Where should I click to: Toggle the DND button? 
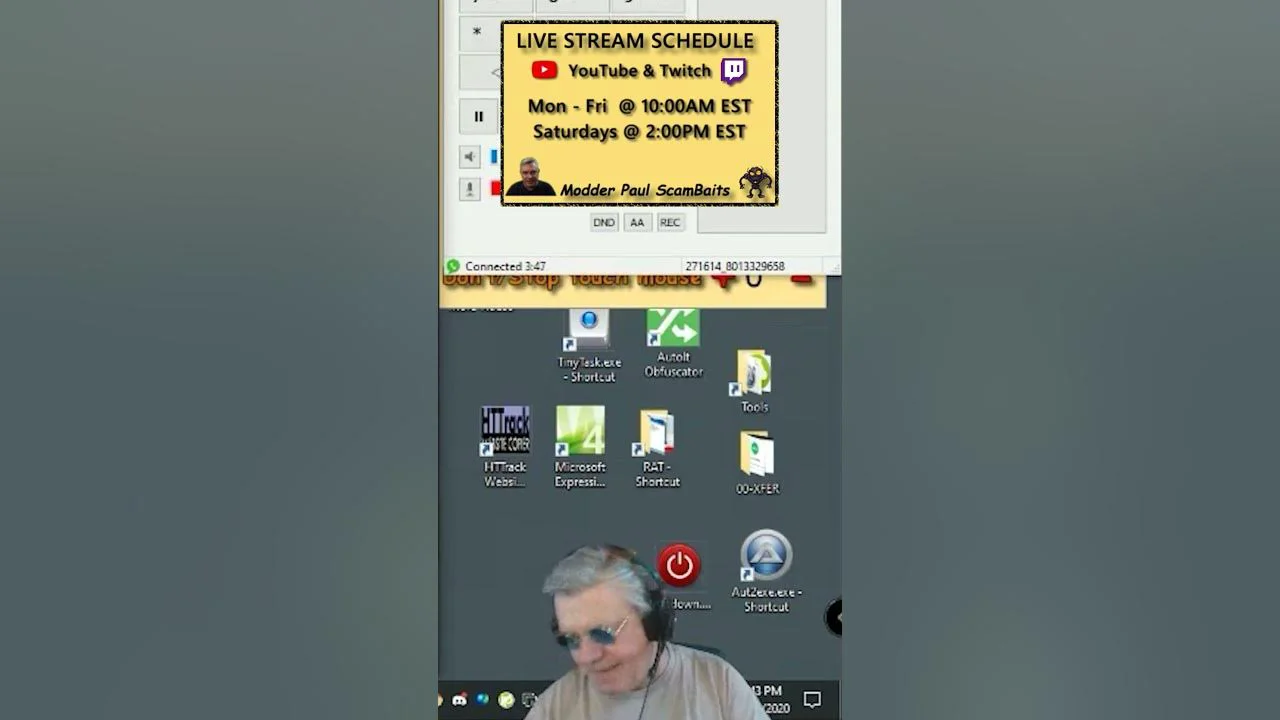[x=604, y=223]
